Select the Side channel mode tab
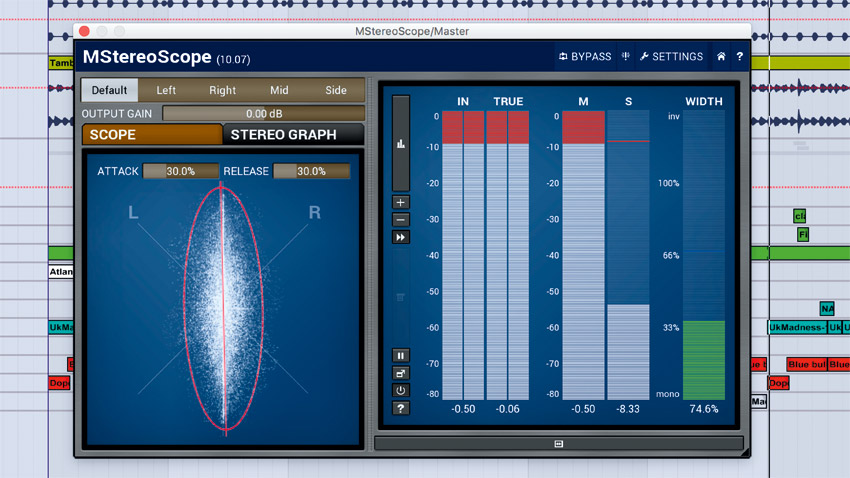Viewport: 850px width, 478px height. point(336,90)
